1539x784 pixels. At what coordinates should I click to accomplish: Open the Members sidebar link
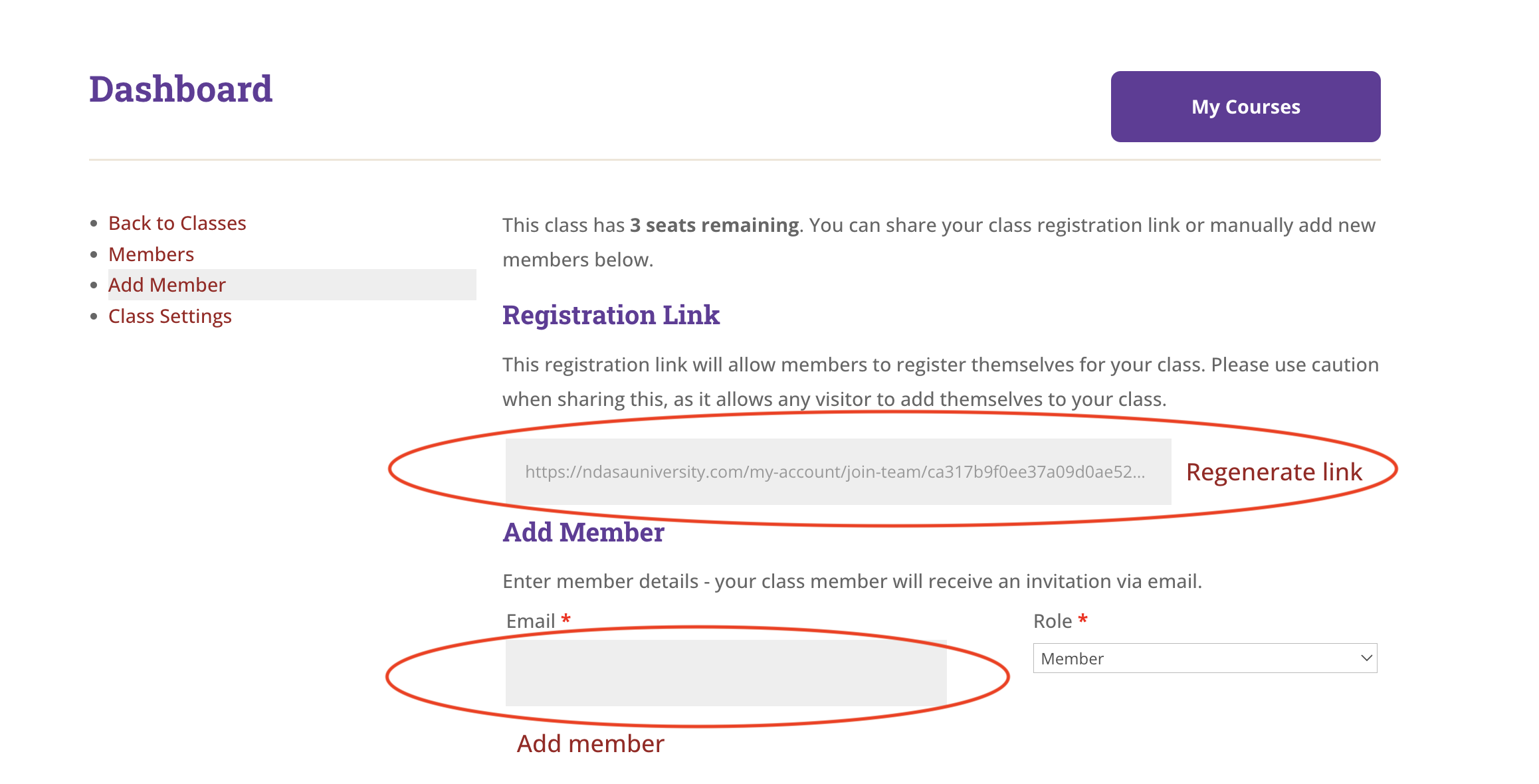[x=151, y=254]
